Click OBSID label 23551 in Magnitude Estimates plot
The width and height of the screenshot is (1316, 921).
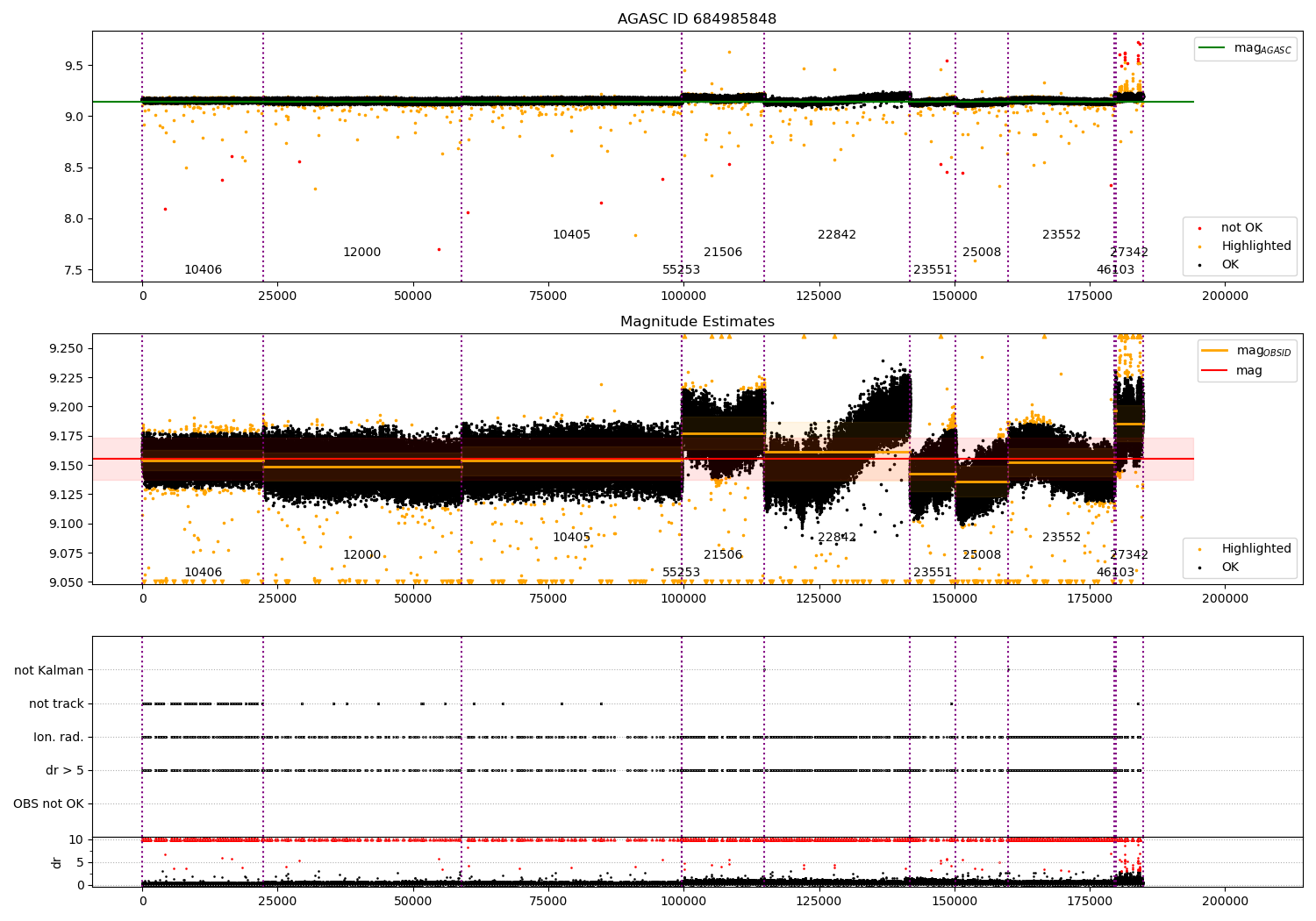tap(933, 573)
